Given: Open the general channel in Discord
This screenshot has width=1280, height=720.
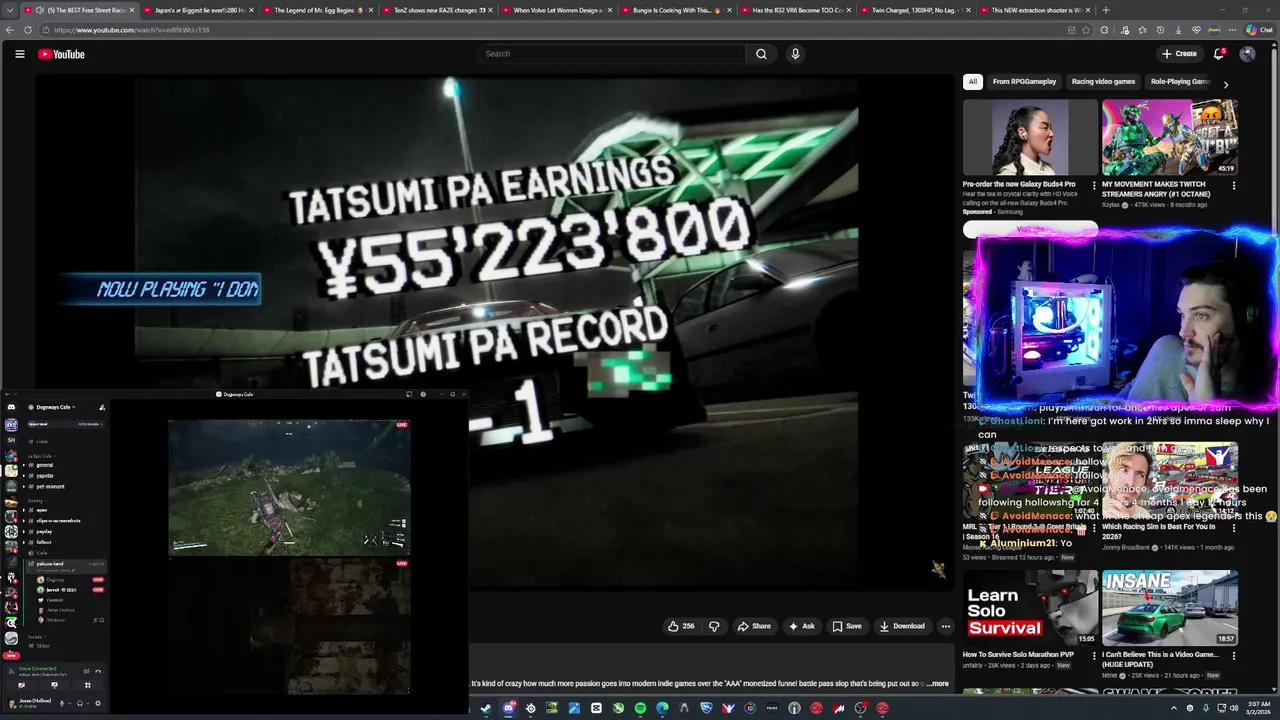Looking at the screenshot, I should pos(44,465).
